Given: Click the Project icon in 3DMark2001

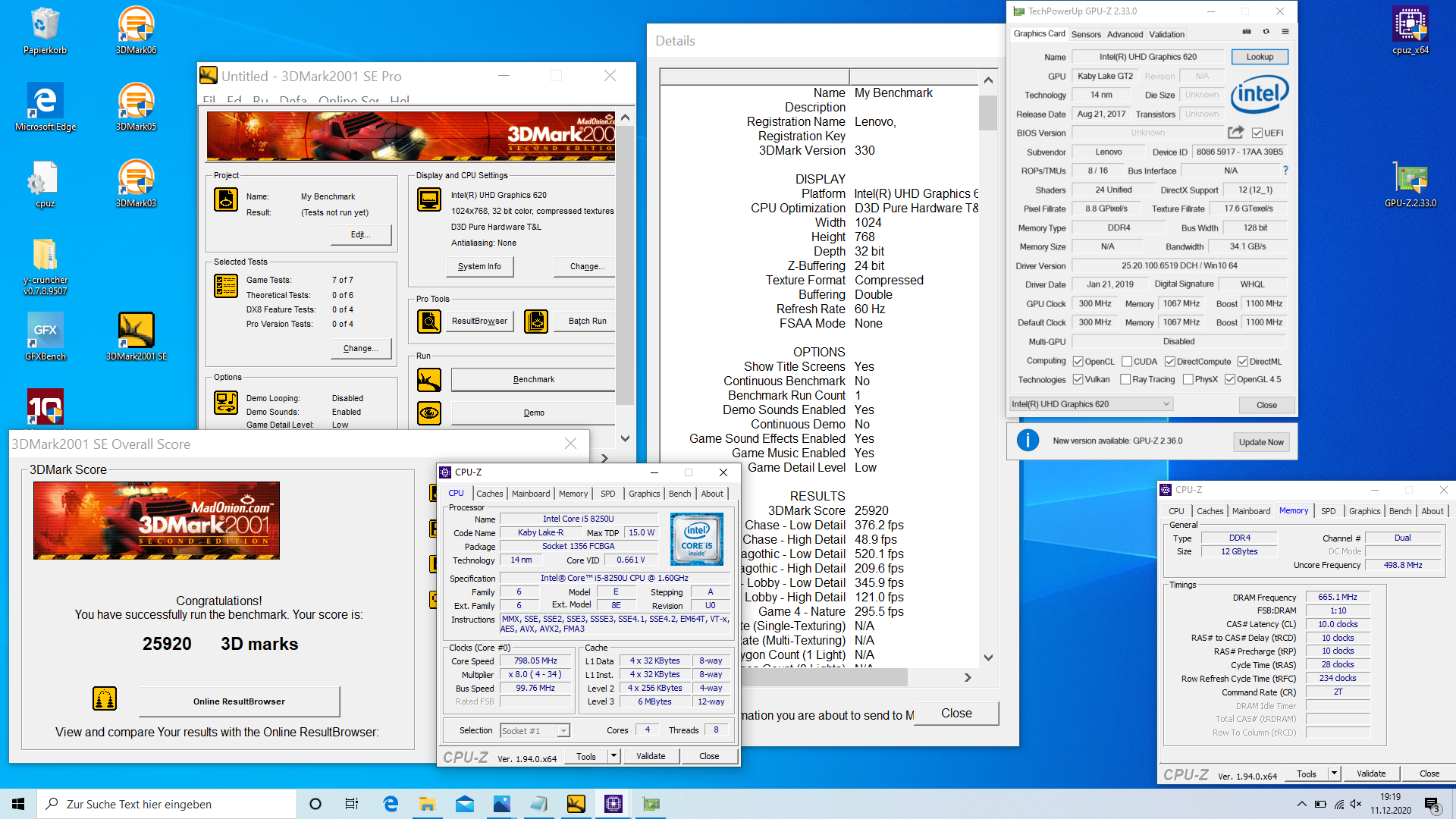Looking at the screenshot, I should [226, 199].
